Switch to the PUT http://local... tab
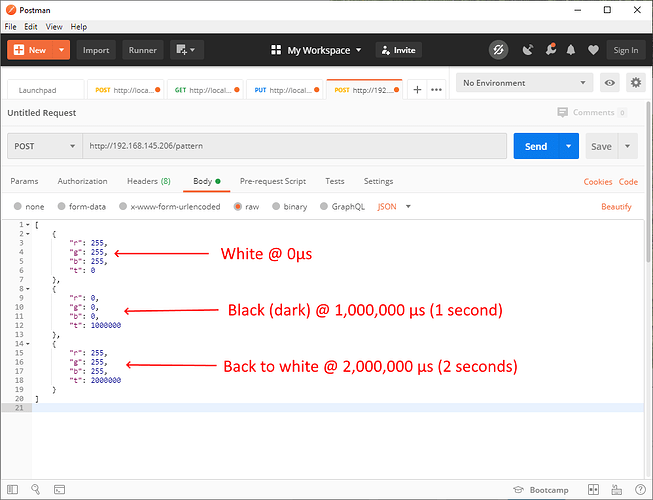 (285, 90)
